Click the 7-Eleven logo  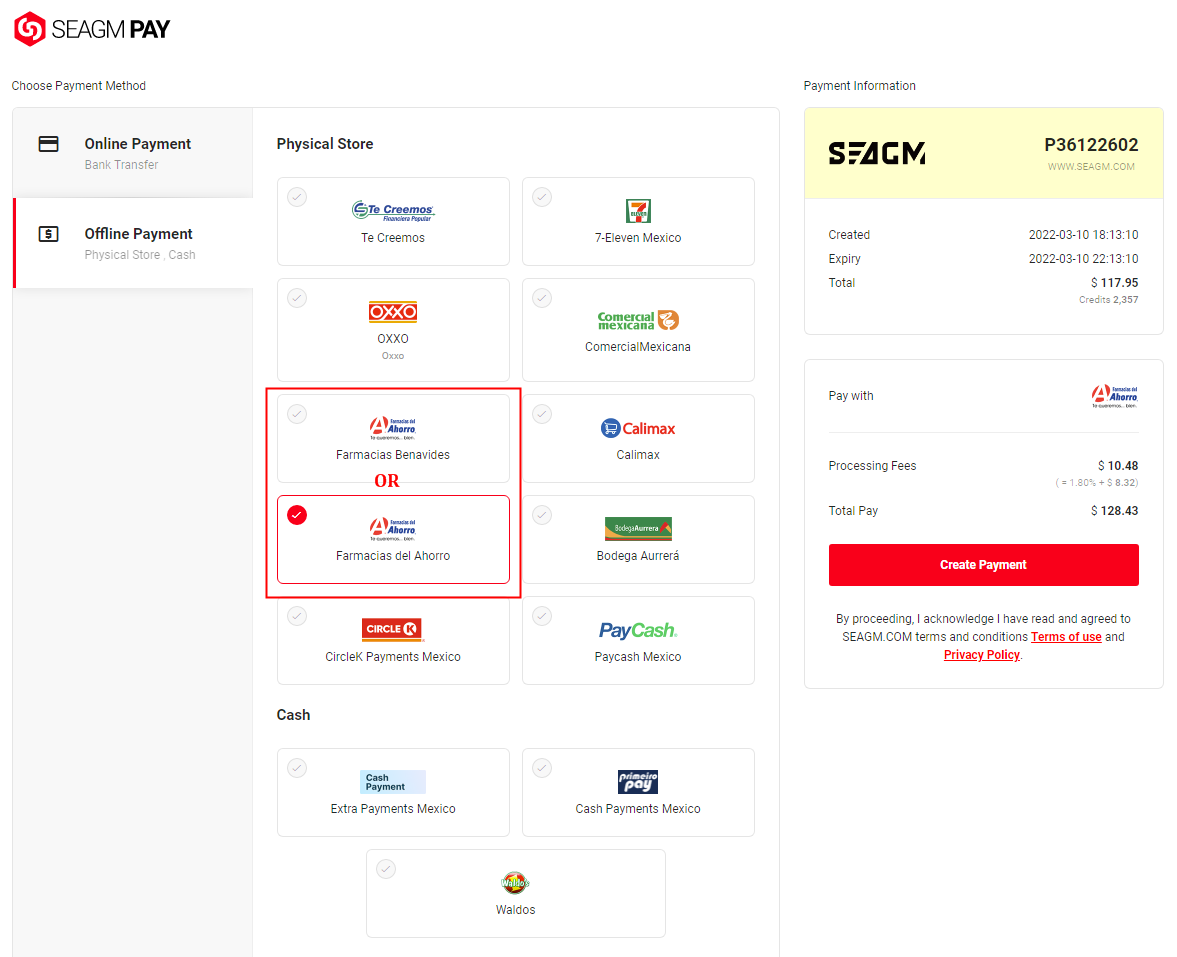point(638,211)
